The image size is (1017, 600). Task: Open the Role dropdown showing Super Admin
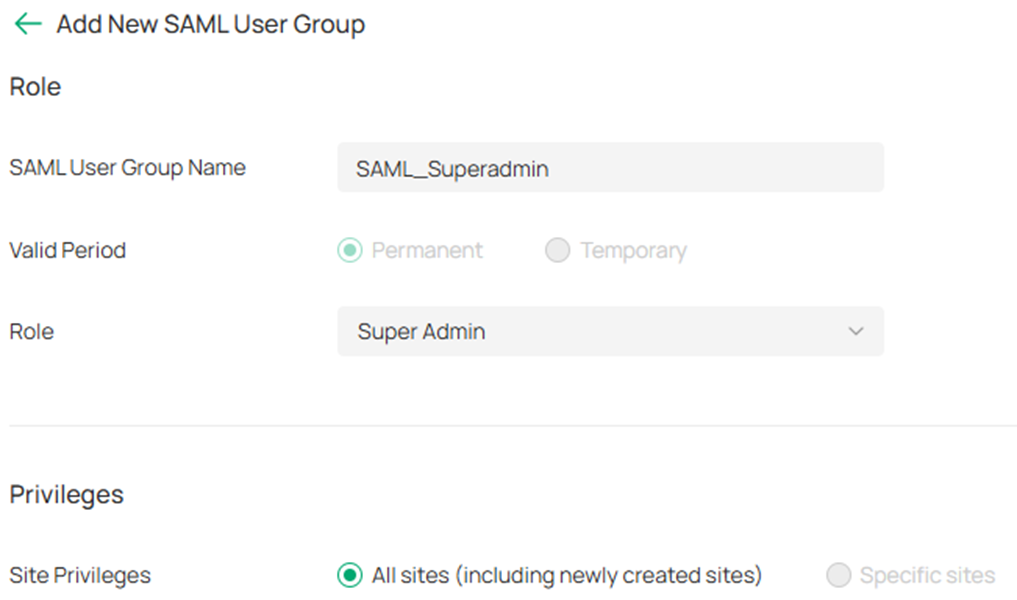pos(610,331)
